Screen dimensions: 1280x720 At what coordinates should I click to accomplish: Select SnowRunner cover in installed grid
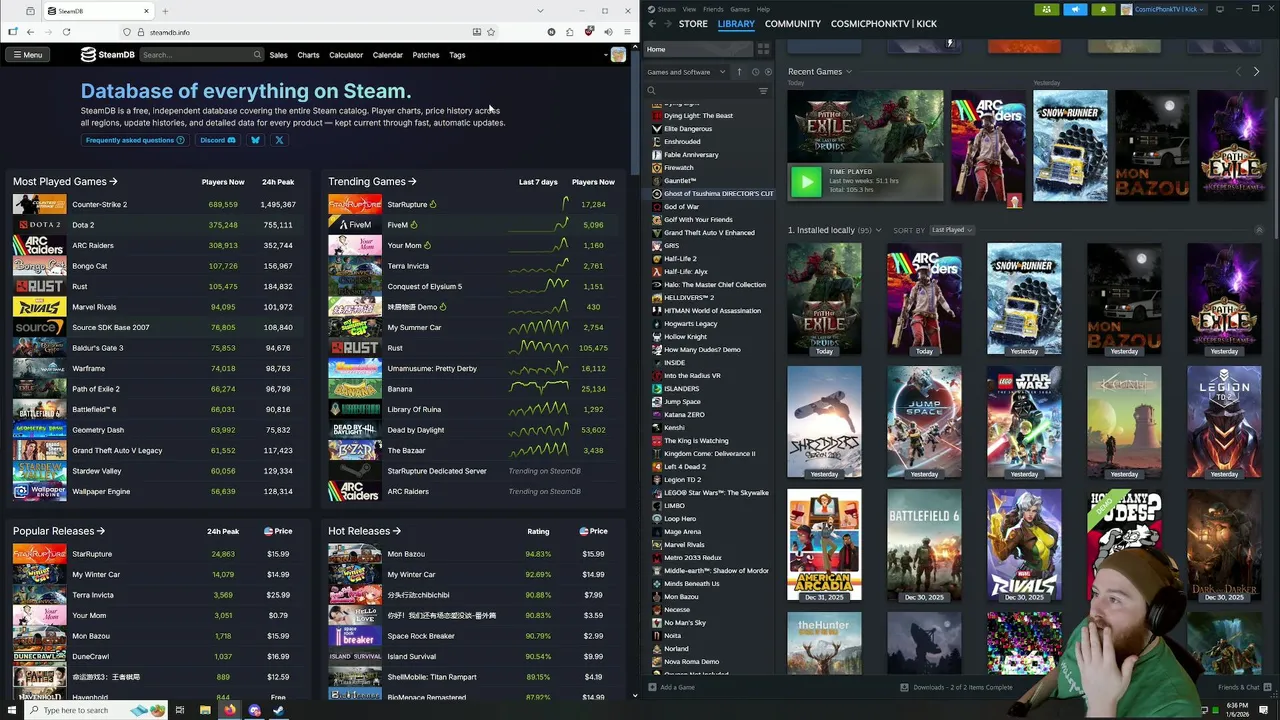1024,299
